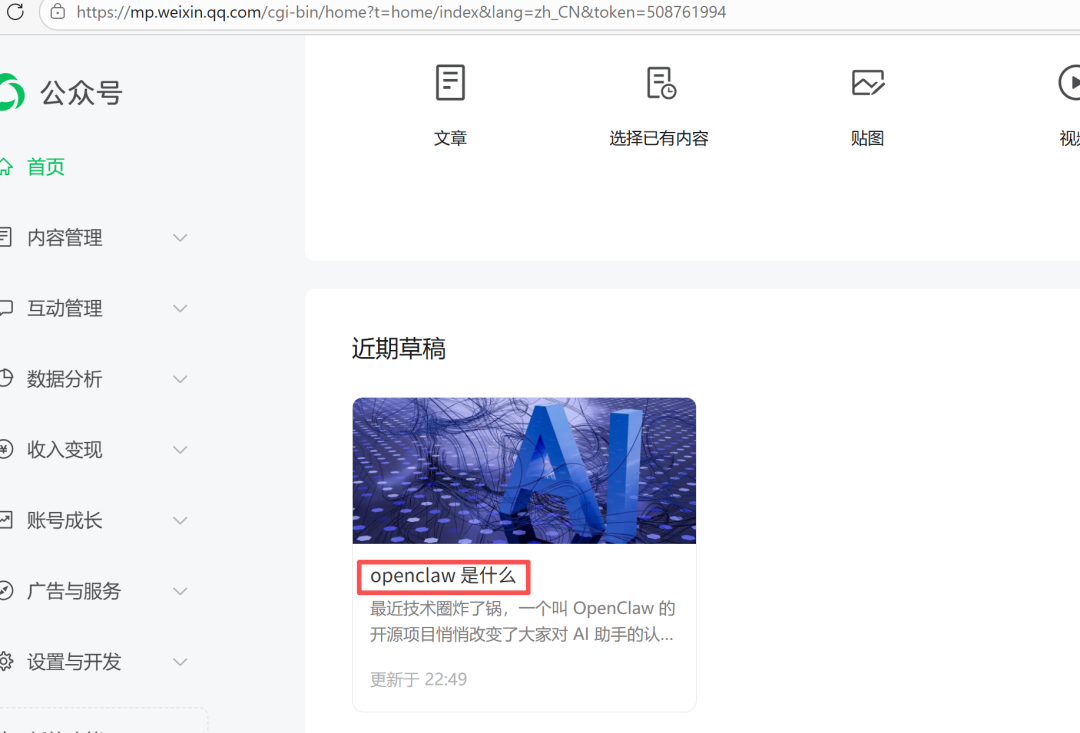
Task: Click the 收入变现 yen icon
Action: pyautogui.click(x=6, y=449)
